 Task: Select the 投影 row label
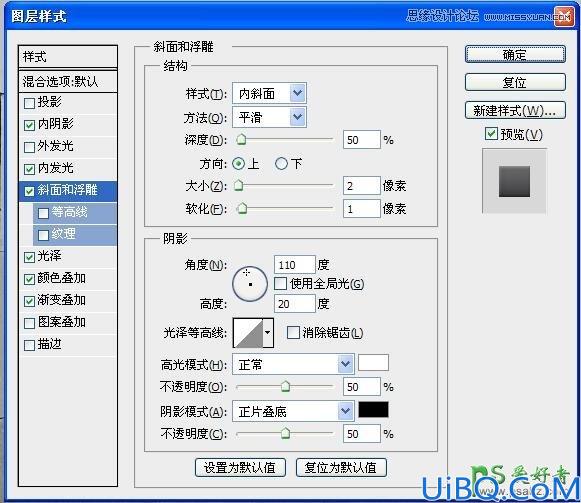pyautogui.click(x=50, y=102)
